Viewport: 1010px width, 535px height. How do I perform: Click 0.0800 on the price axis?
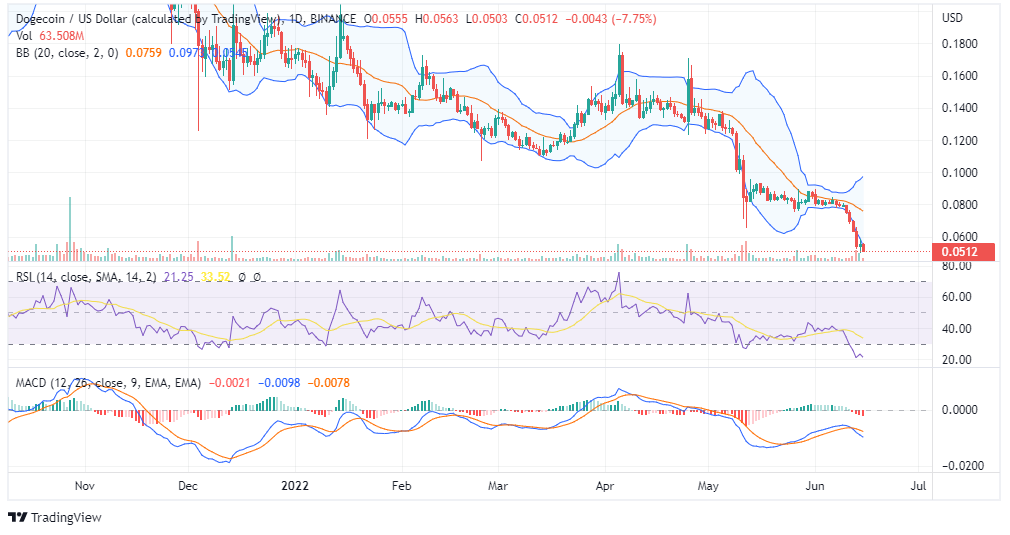tap(960, 205)
